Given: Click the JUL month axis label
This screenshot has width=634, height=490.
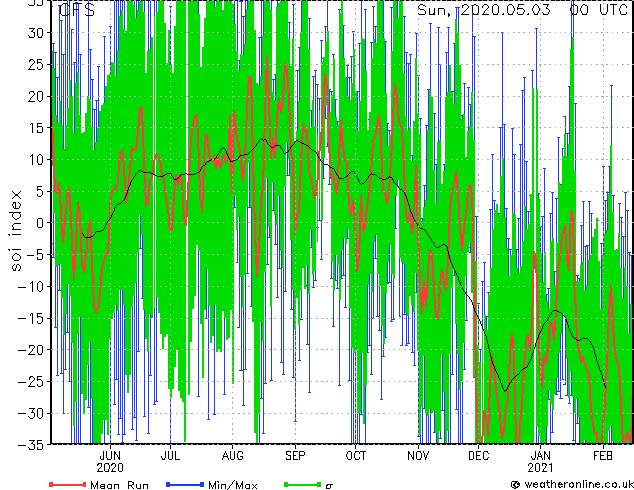Looking at the screenshot, I should 170,456.
